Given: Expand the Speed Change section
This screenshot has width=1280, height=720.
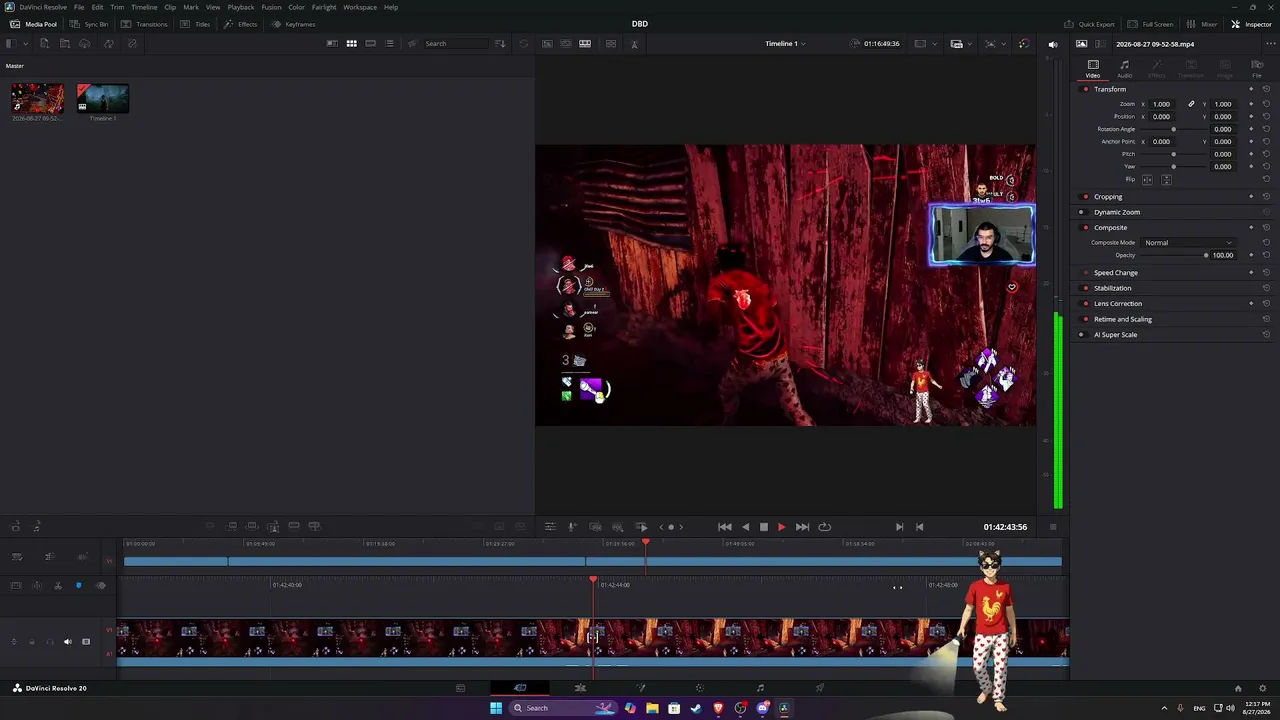Looking at the screenshot, I should coord(1116,273).
